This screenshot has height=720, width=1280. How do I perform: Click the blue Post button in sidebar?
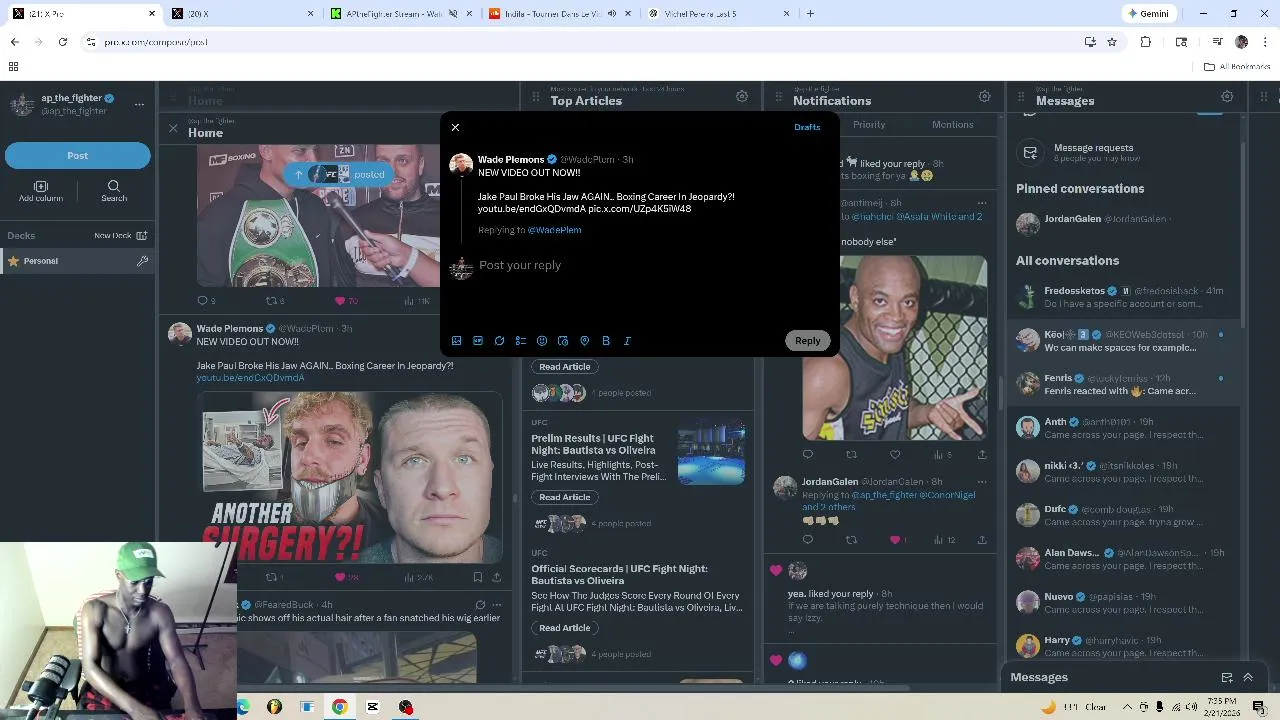pos(78,155)
